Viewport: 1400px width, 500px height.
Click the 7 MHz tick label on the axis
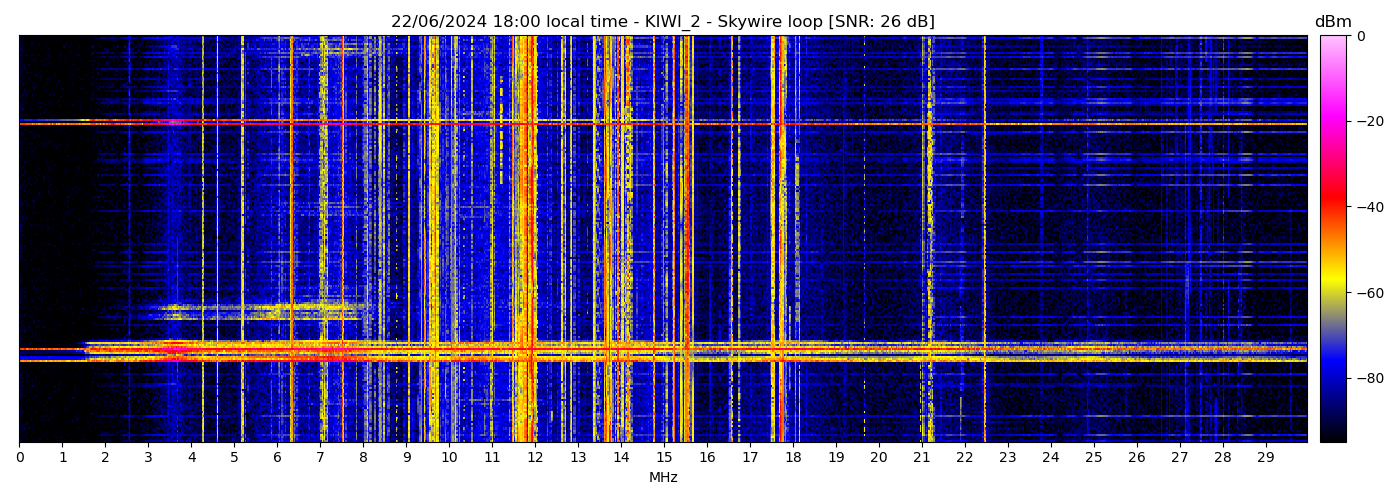coord(320,458)
